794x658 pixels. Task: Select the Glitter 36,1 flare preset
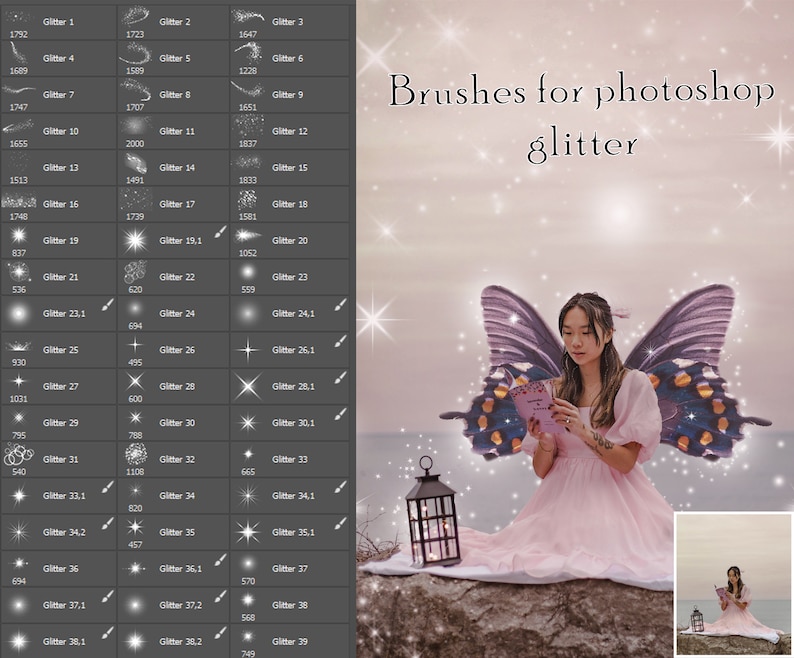(x=174, y=569)
